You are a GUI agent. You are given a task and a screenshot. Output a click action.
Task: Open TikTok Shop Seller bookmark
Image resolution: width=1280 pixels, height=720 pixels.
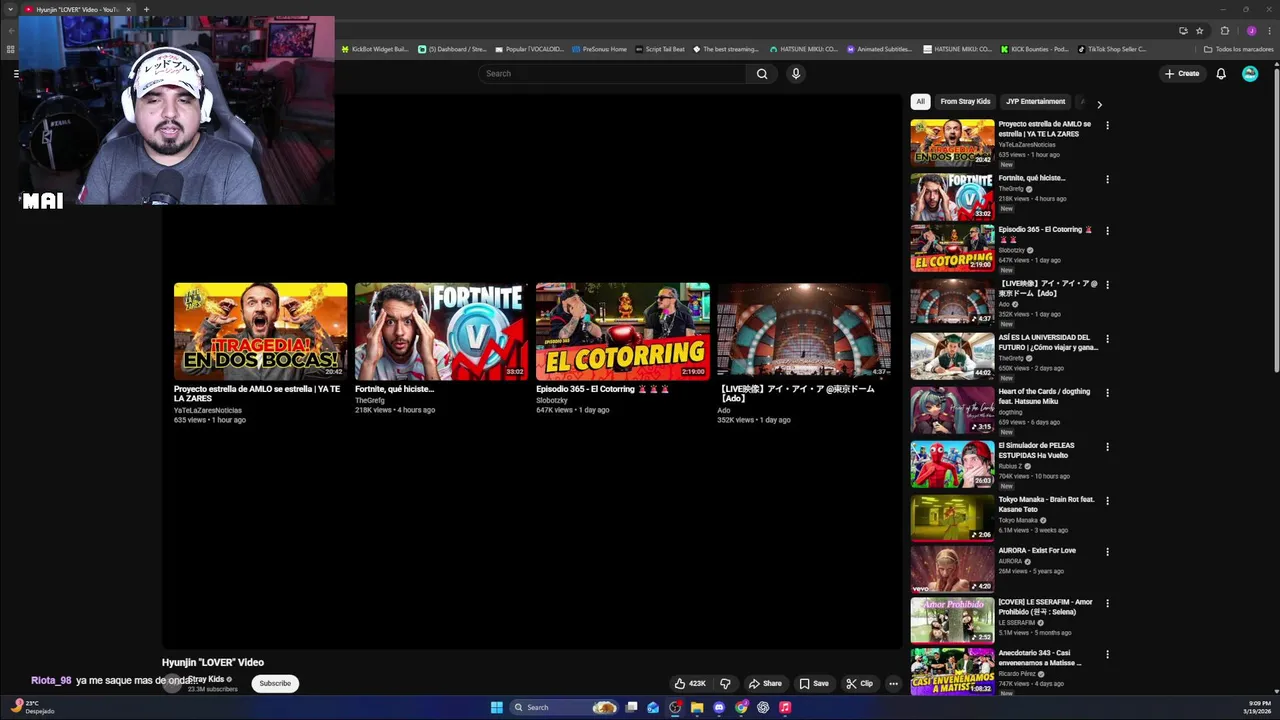tap(1112, 49)
